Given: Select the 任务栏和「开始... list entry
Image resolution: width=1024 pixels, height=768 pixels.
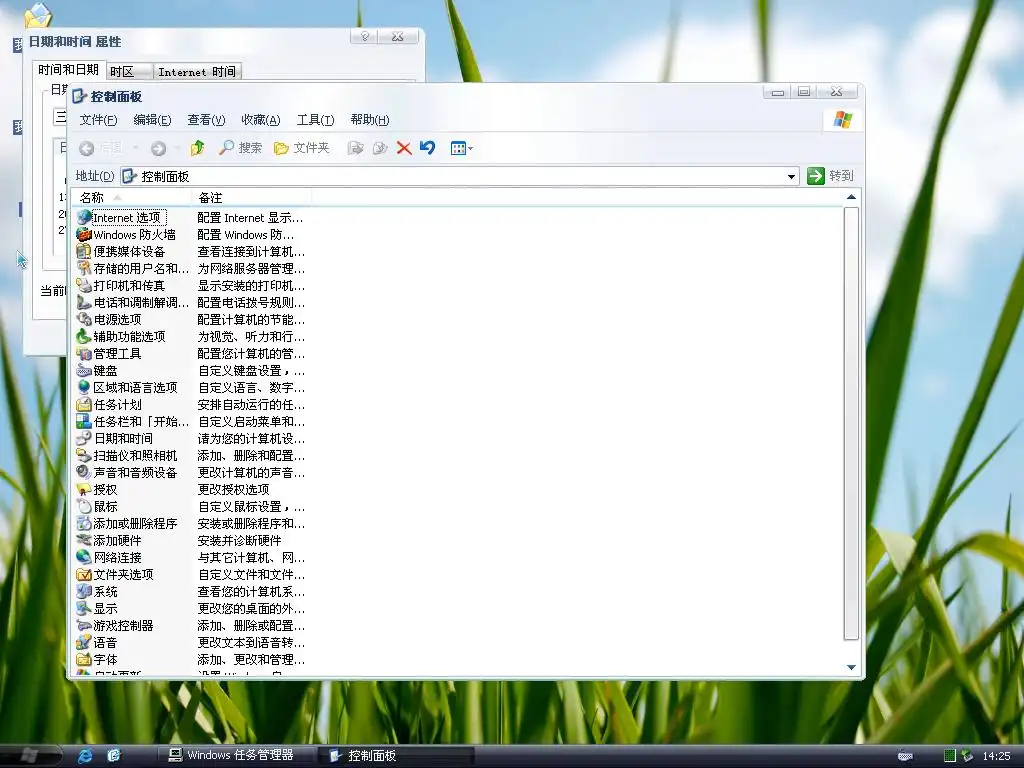Looking at the screenshot, I should click(133, 421).
